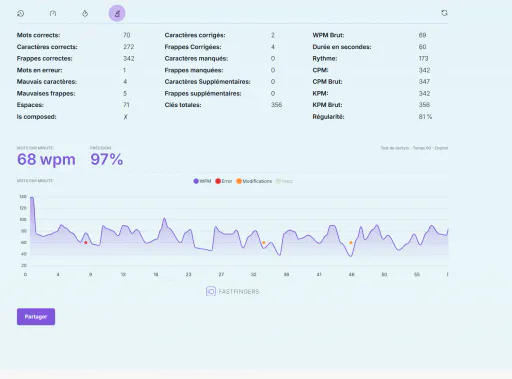The image size is (512, 379).
Task: Click the 'WPM Brut:' label
Action: pos(328,35)
